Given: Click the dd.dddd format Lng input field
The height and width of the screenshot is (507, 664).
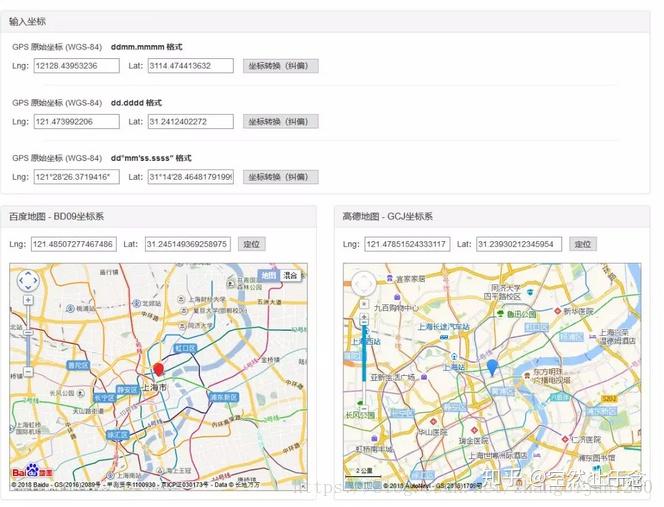Looking at the screenshot, I should pyautogui.click(x=77, y=122).
